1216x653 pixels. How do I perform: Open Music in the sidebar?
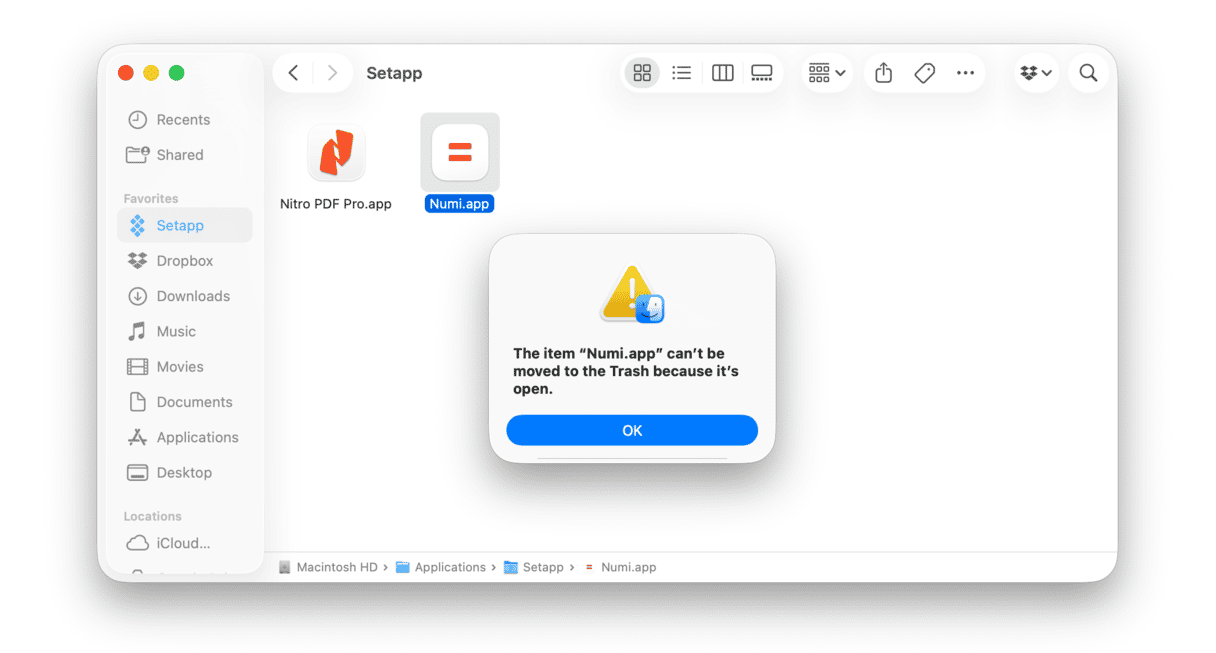click(184, 331)
